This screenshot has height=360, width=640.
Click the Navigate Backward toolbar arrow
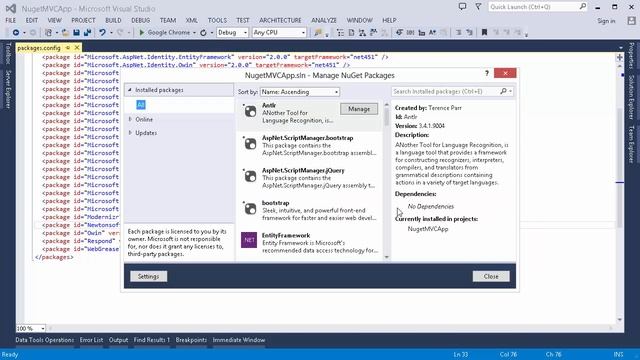[x=16, y=32]
